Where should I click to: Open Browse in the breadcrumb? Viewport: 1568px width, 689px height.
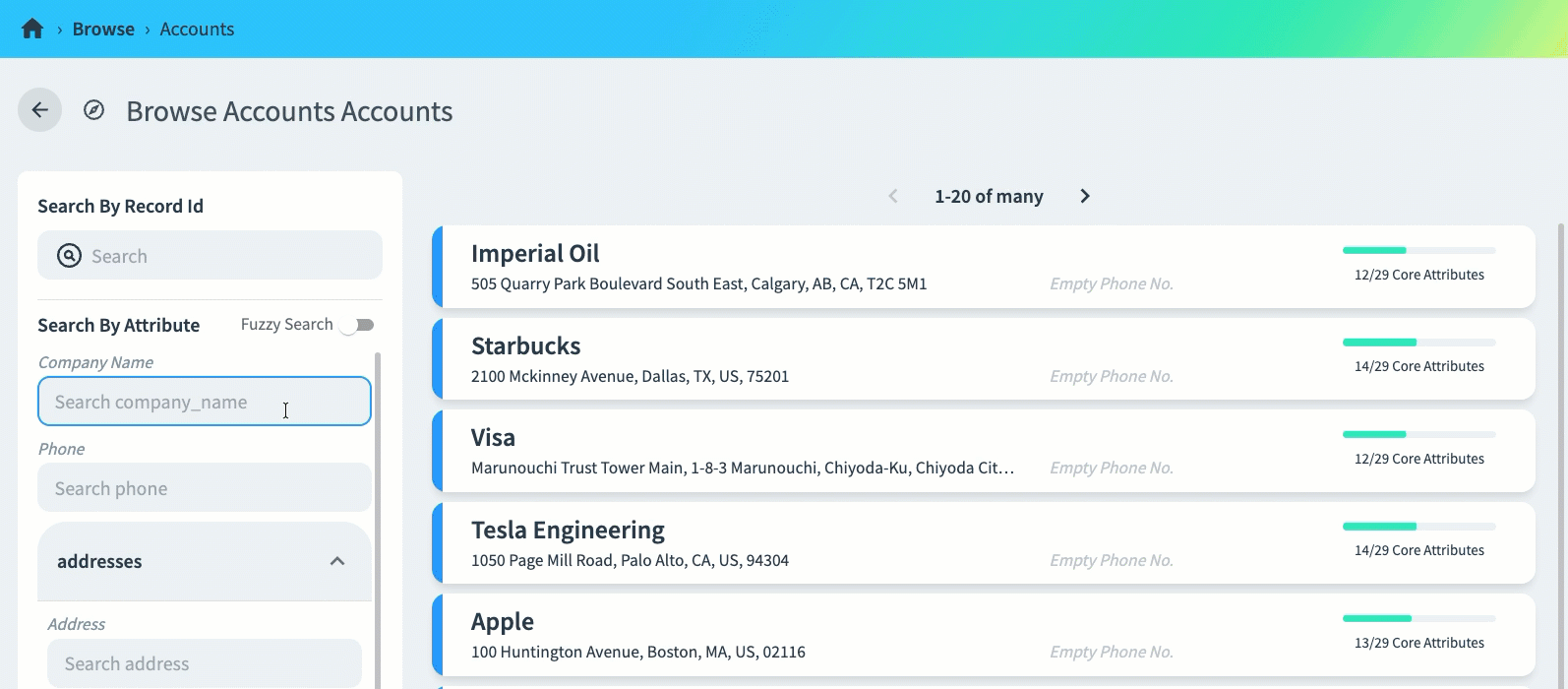tap(103, 29)
